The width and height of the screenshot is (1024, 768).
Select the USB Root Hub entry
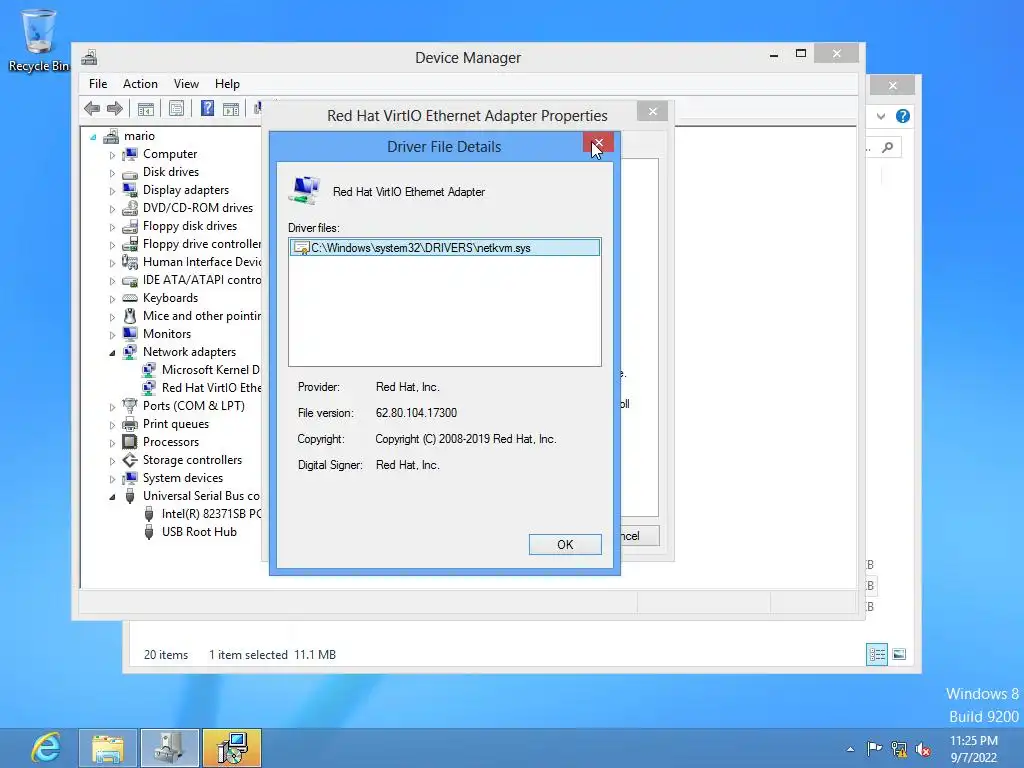coord(199,532)
